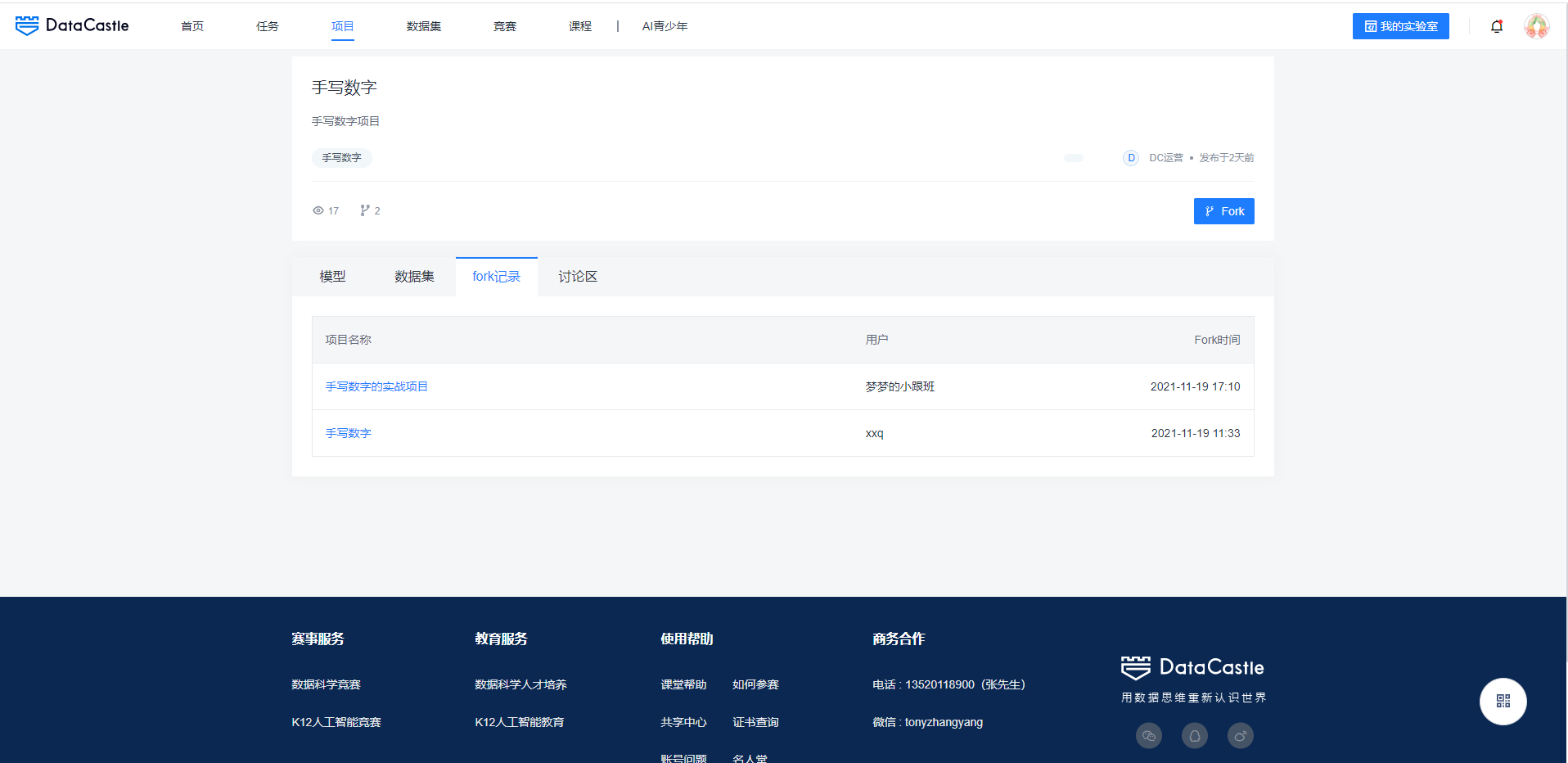
Task: Click the notification bell icon
Action: coord(1497,26)
